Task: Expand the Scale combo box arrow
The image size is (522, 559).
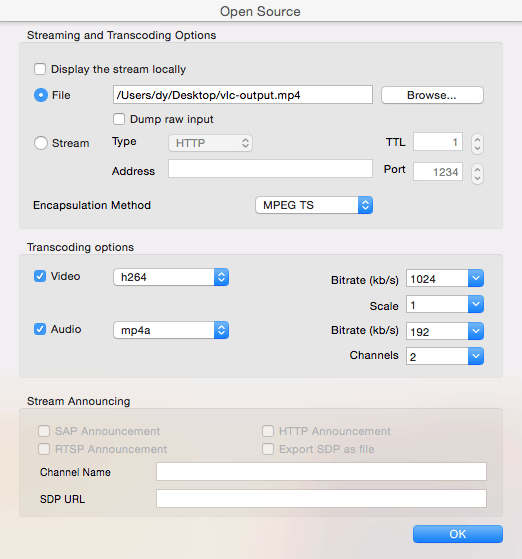Action: [x=476, y=304]
